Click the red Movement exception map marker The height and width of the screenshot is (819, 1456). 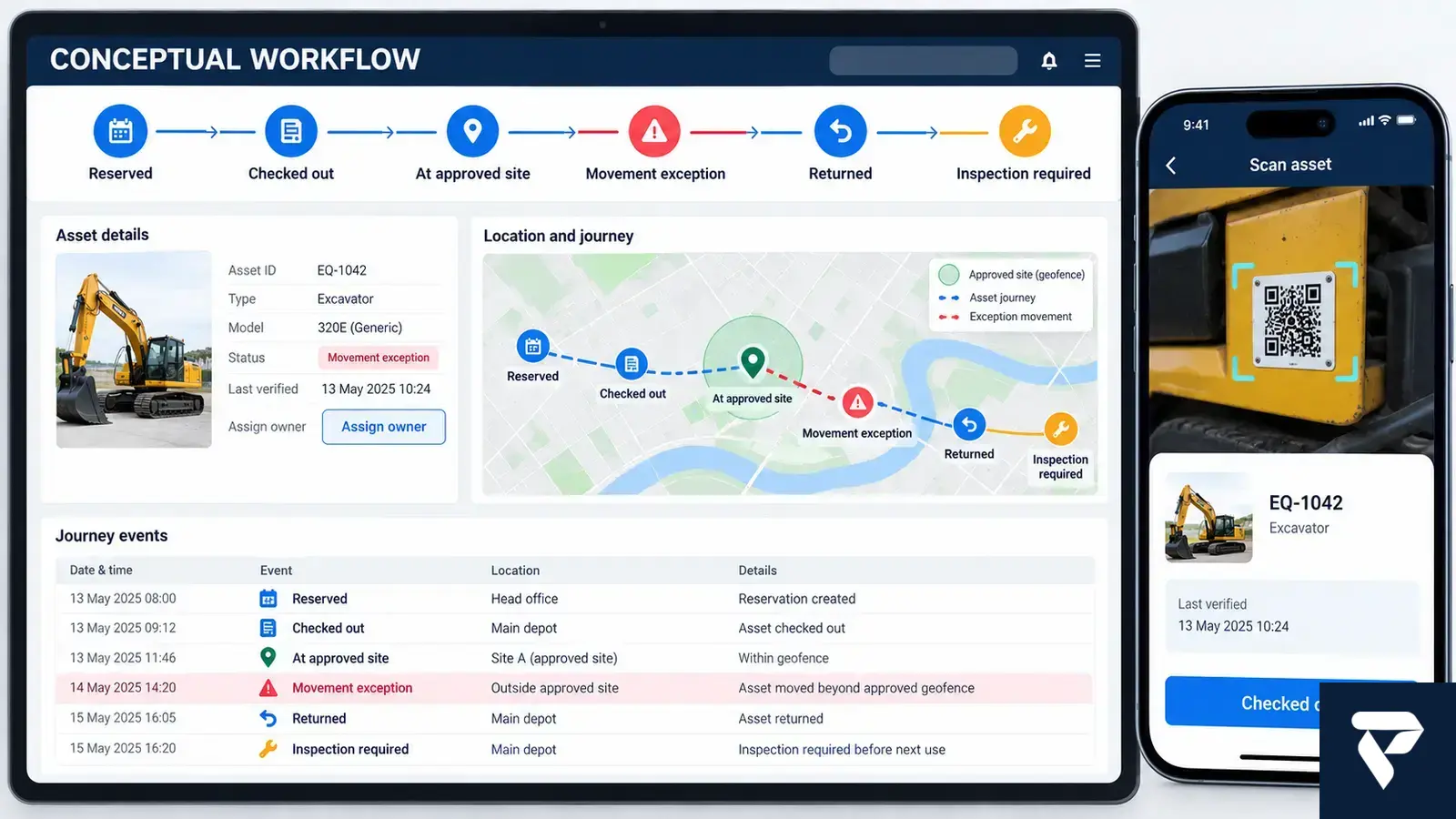857,402
